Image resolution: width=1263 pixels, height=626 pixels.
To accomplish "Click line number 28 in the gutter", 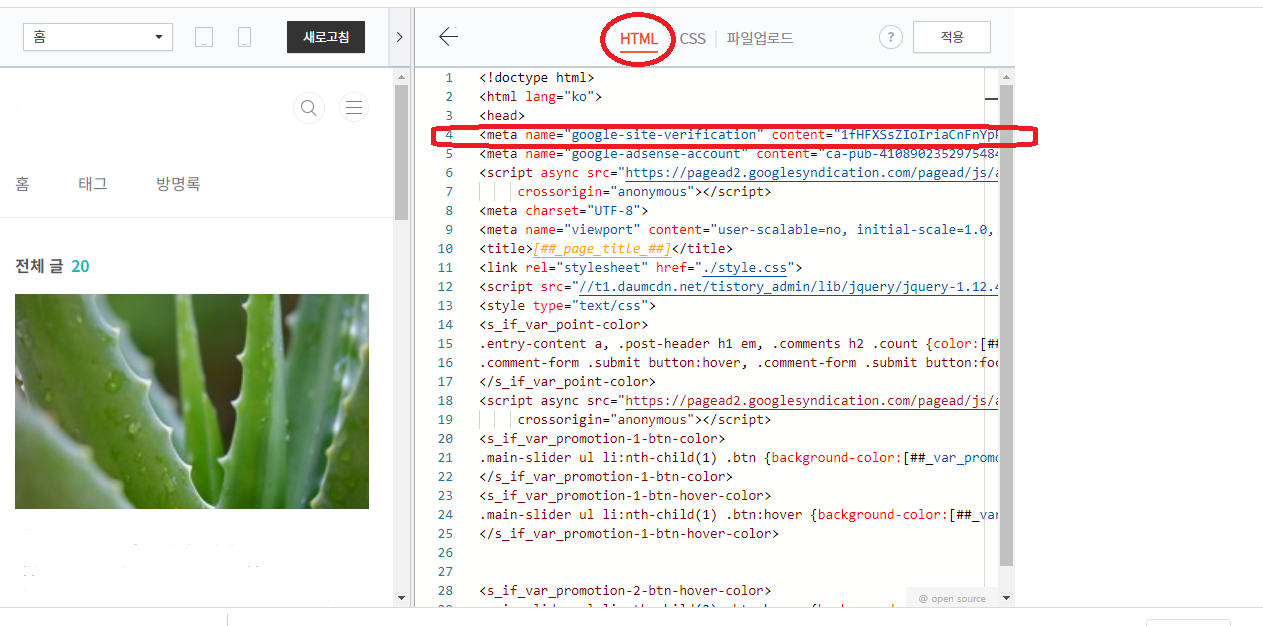I will tap(445, 590).
